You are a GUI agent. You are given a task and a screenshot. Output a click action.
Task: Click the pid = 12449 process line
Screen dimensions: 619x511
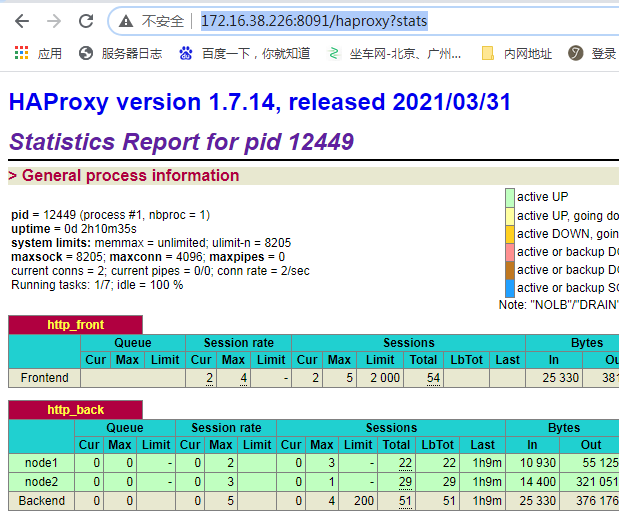tap(111, 215)
